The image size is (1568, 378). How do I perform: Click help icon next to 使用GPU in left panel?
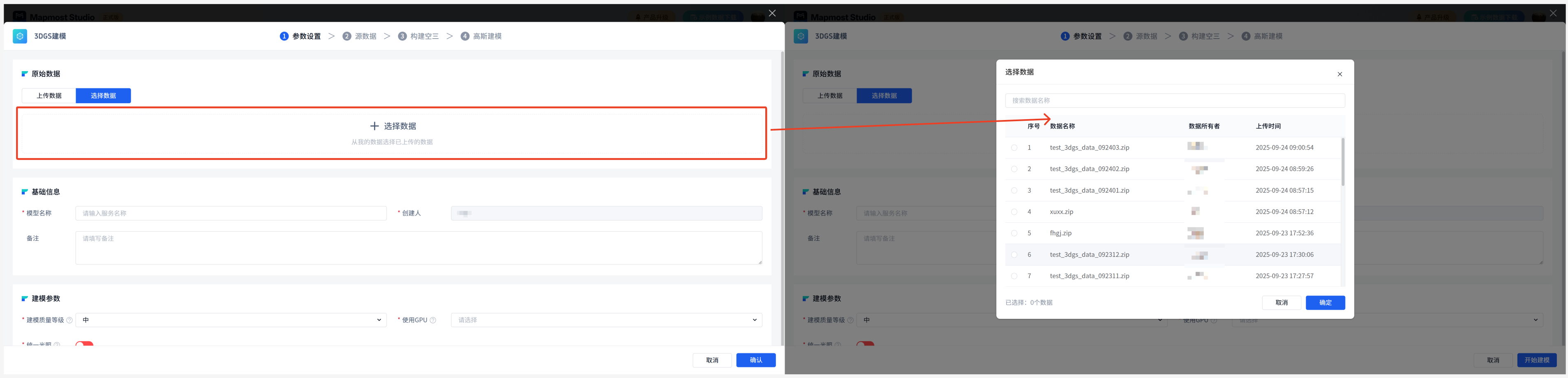click(x=433, y=320)
